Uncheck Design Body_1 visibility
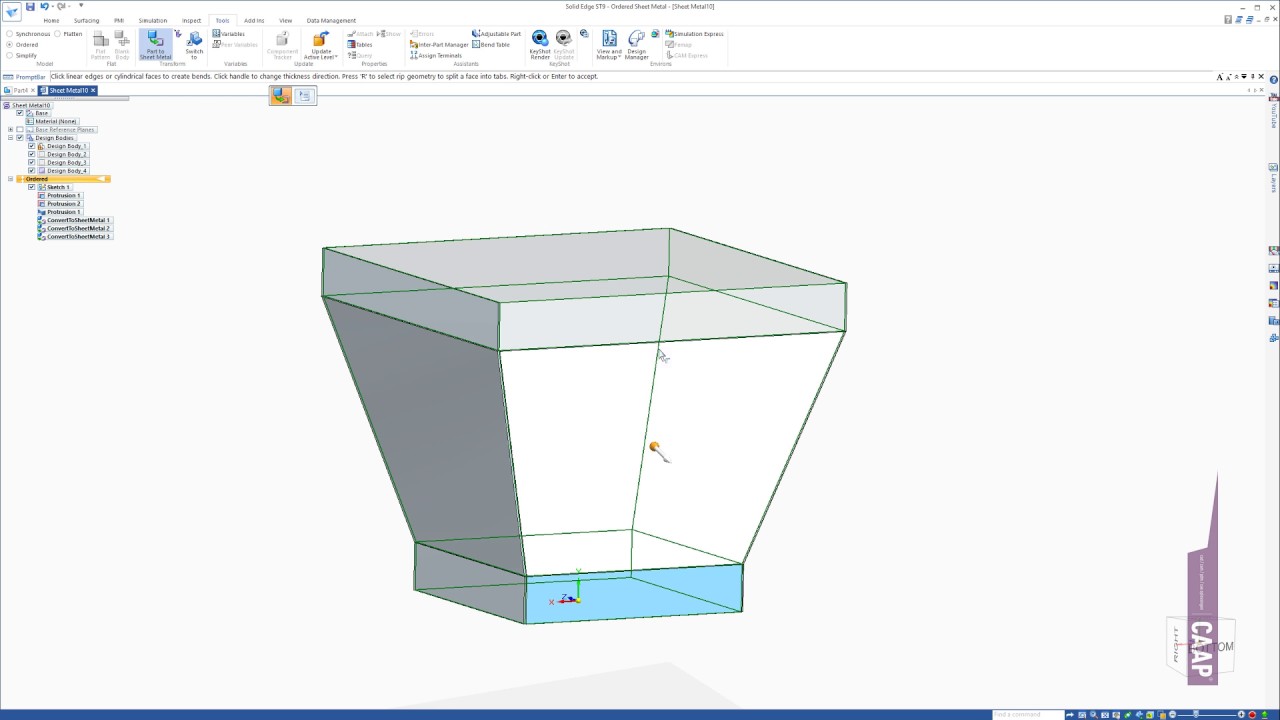 coord(31,146)
